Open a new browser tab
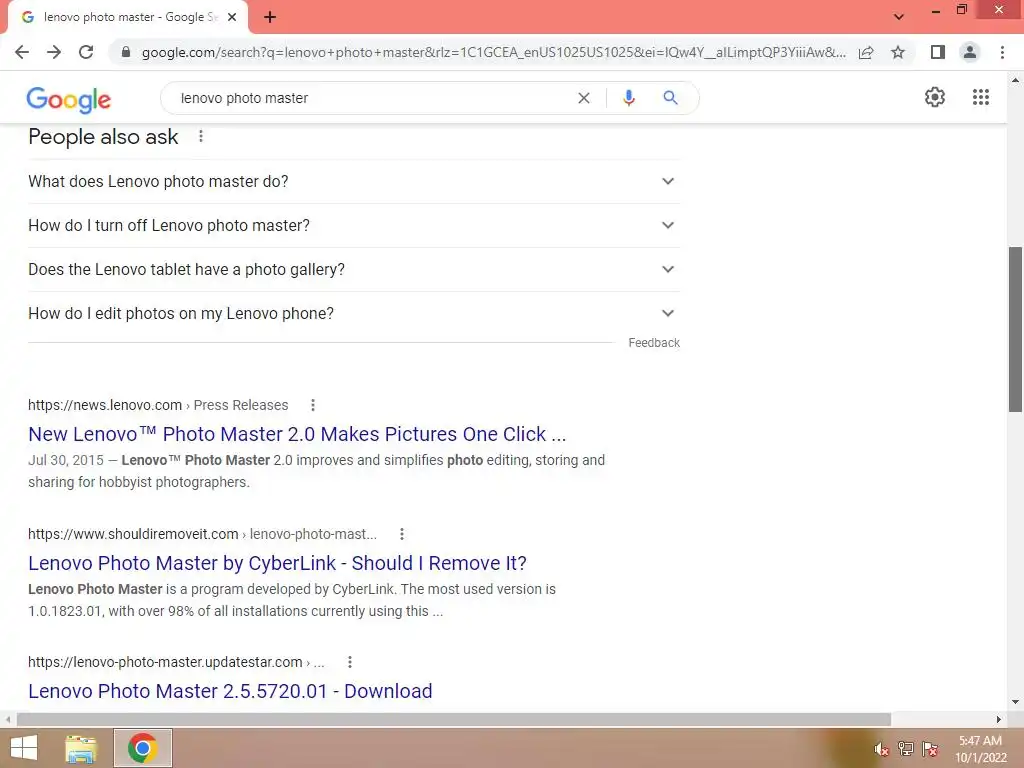 pos(270,17)
